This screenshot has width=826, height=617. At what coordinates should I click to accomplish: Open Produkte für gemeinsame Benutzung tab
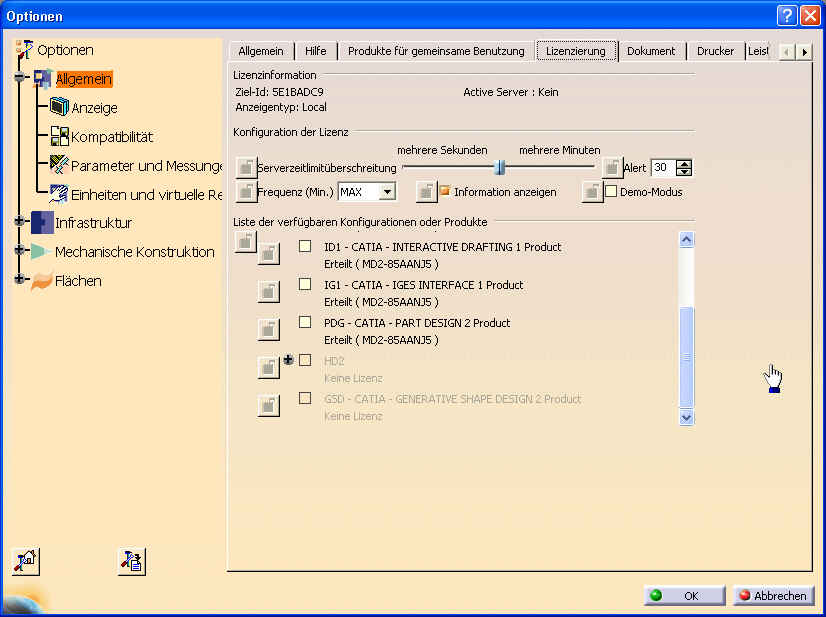coord(436,51)
